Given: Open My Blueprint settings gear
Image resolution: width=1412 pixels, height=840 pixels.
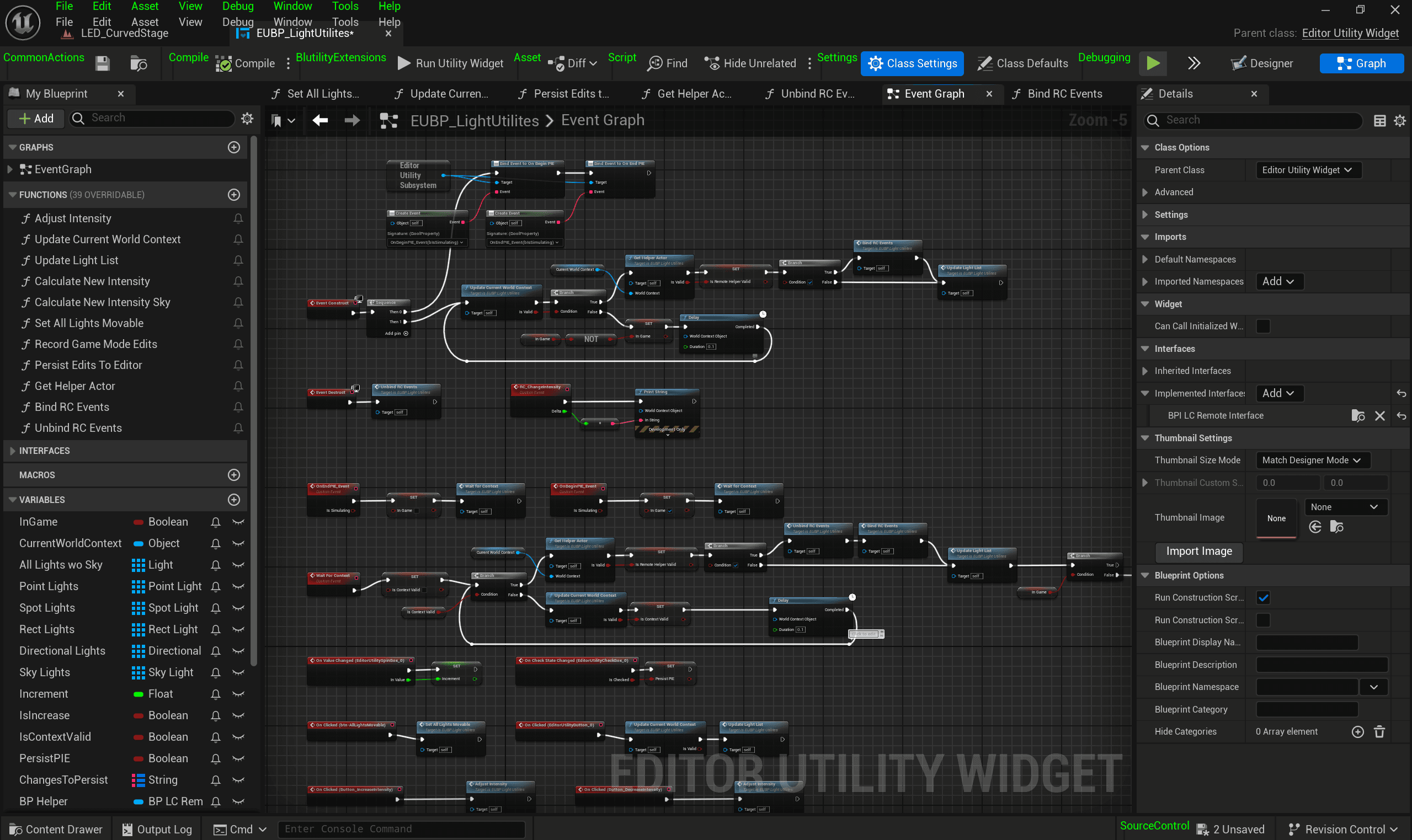Looking at the screenshot, I should (x=247, y=118).
